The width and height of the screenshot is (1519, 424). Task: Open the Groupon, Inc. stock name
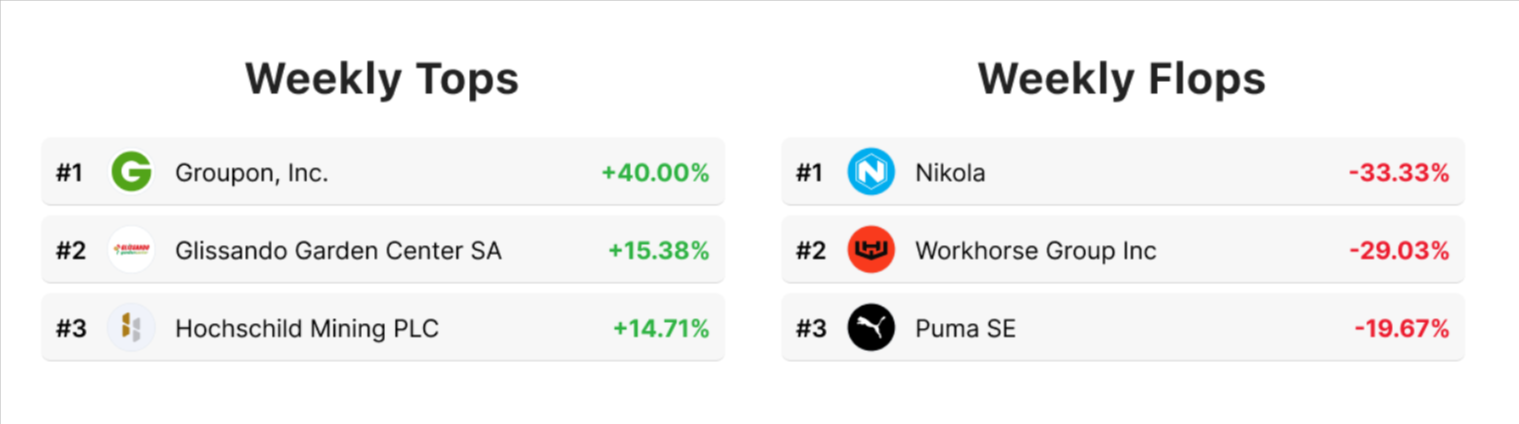tap(252, 173)
